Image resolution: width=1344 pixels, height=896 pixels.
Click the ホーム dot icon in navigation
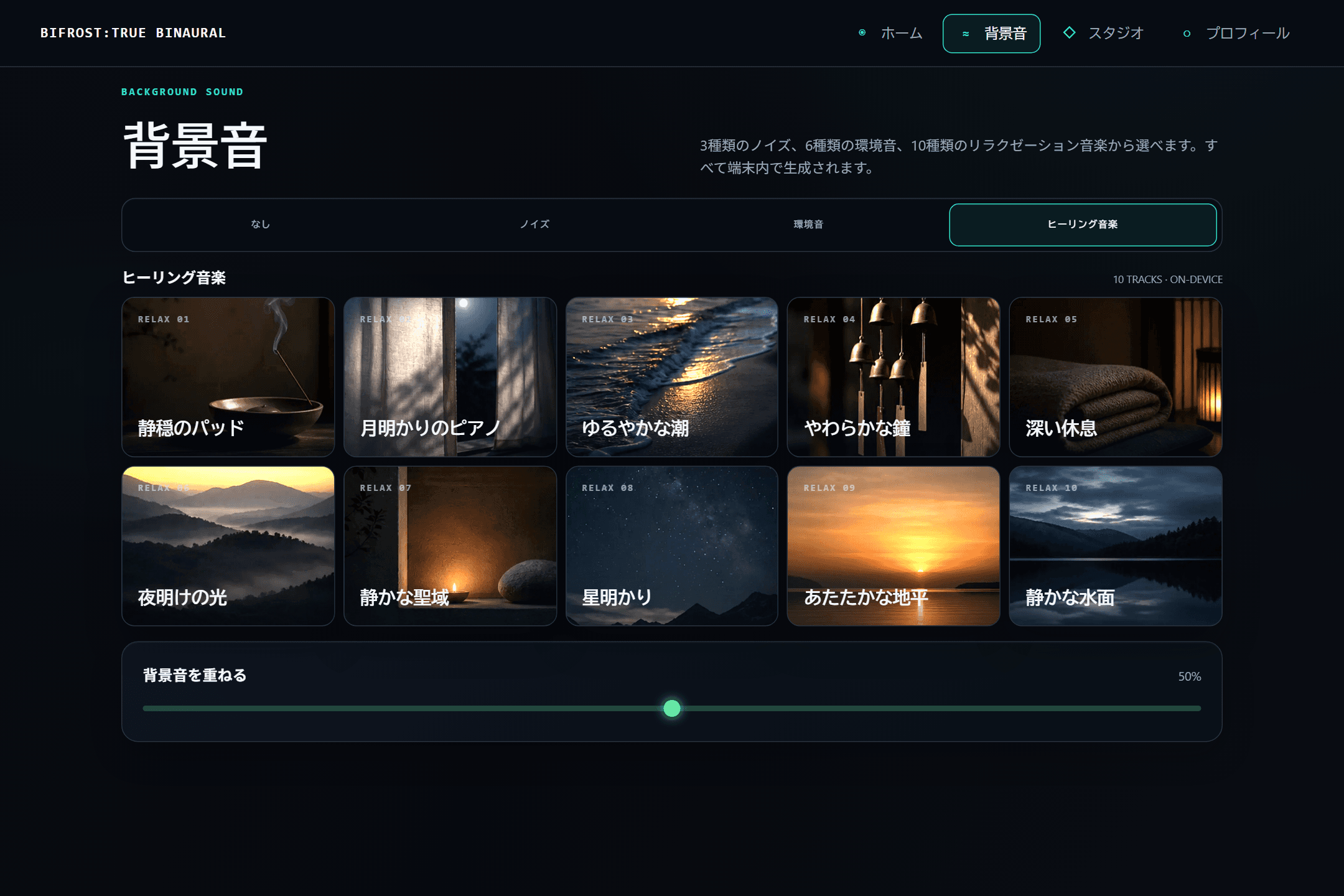click(862, 33)
